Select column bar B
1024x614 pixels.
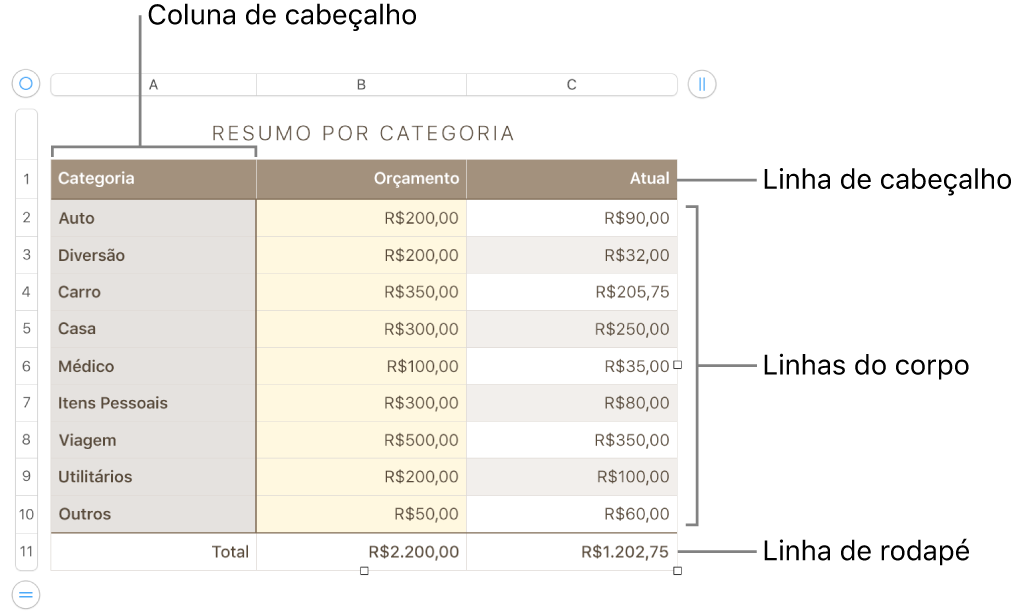[x=361, y=84]
